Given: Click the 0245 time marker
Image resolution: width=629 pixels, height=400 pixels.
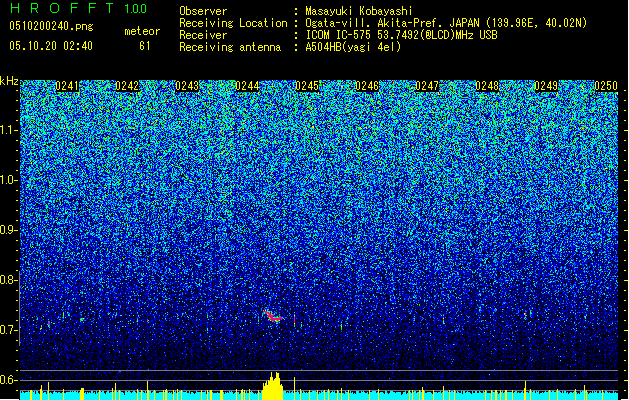Looking at the screenshot, I should pos(307,86).
